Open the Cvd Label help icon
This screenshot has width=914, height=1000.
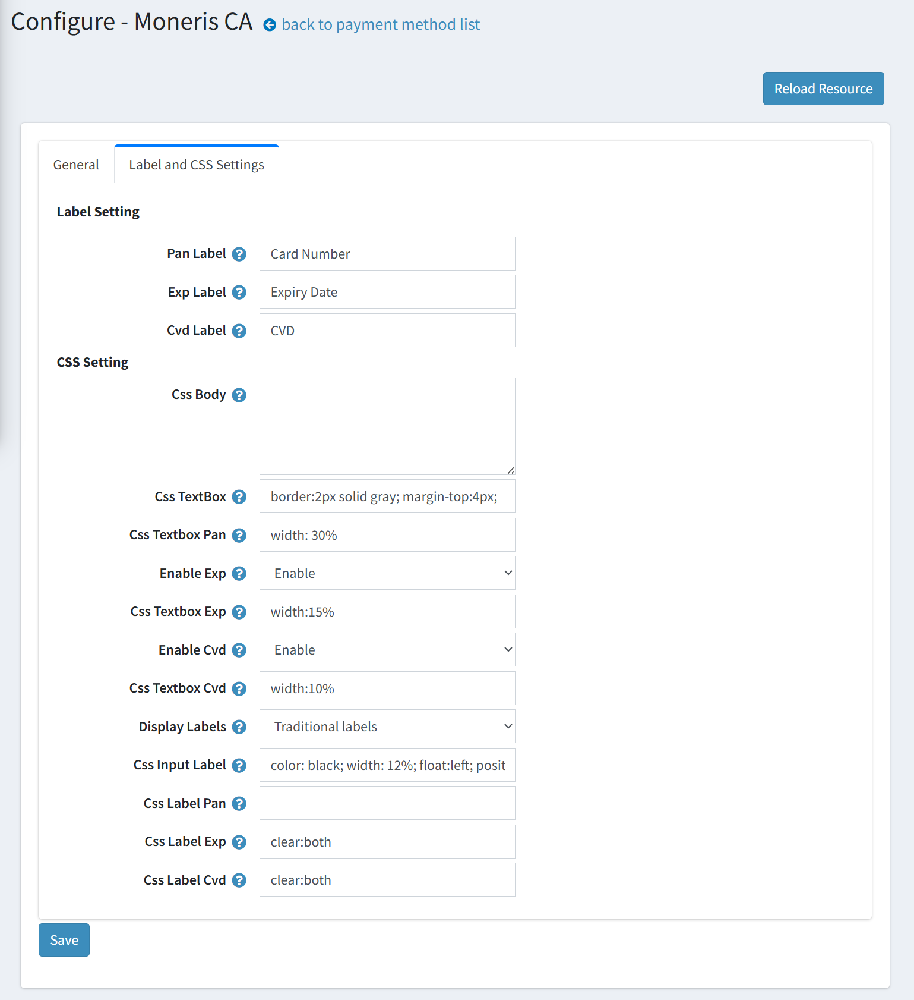(239, 330)
